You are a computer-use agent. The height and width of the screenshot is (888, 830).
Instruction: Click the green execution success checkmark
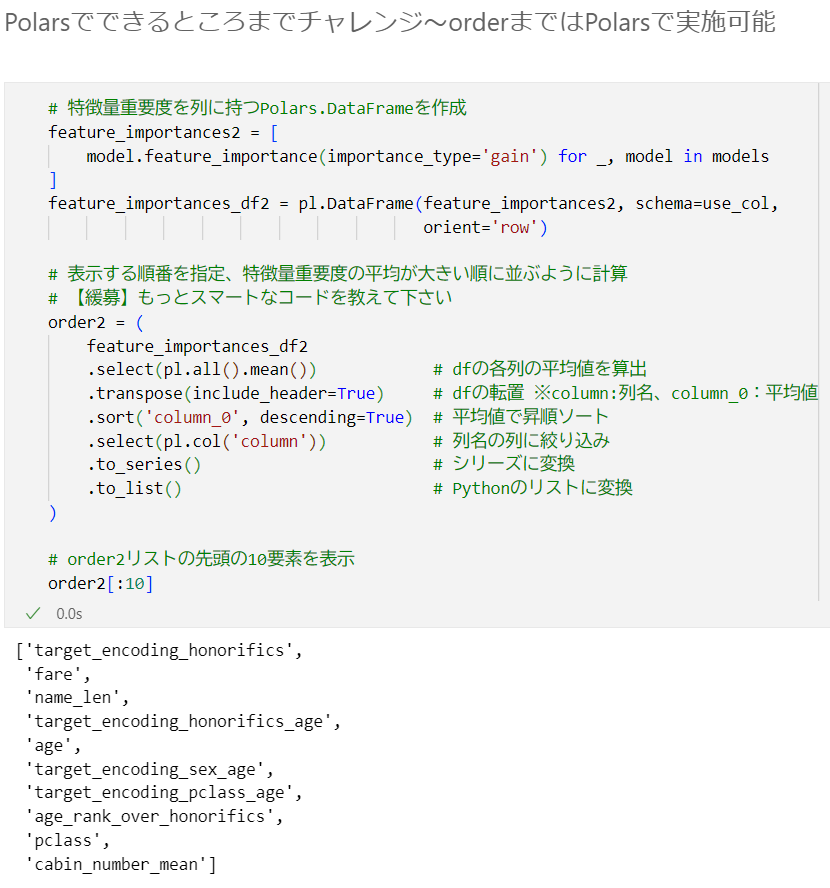pos(33,613)
